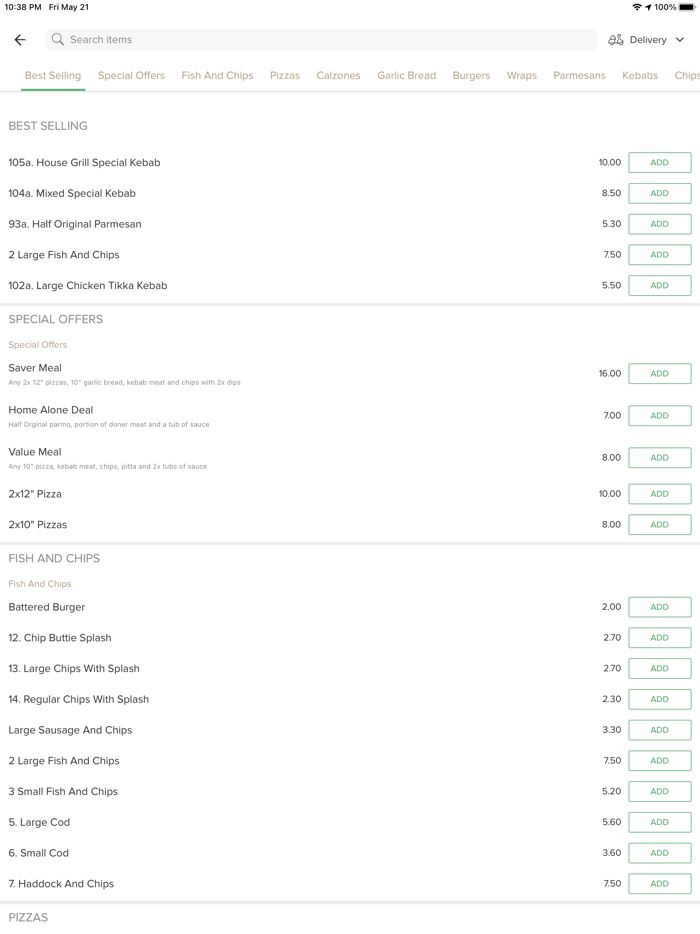Add the Saver Meal offer

click(659, 374)
